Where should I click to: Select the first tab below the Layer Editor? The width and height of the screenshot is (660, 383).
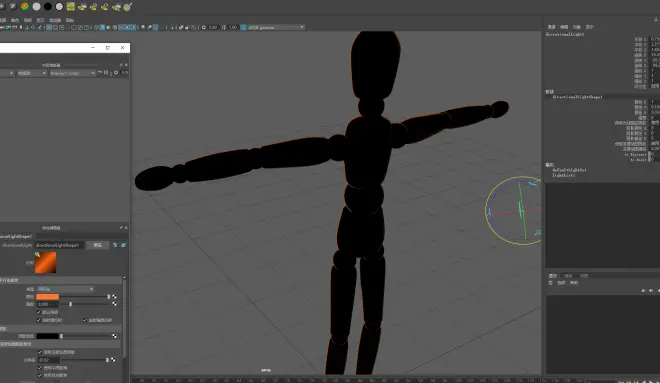[x=553, y=276]
